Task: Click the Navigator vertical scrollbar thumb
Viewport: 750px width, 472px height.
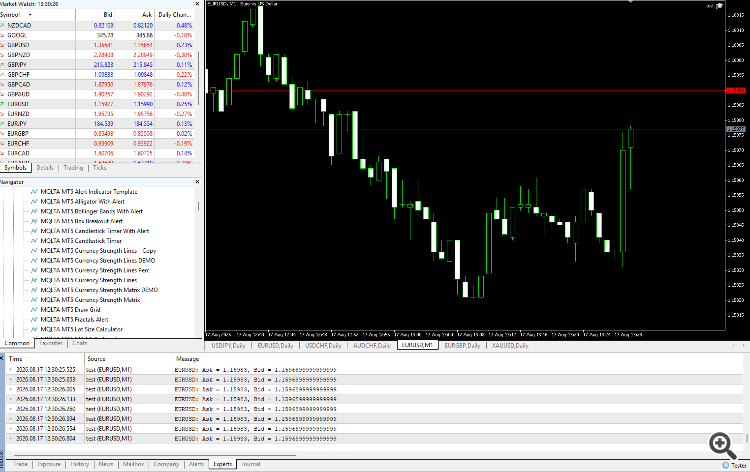Action: [x=199, y=206]
